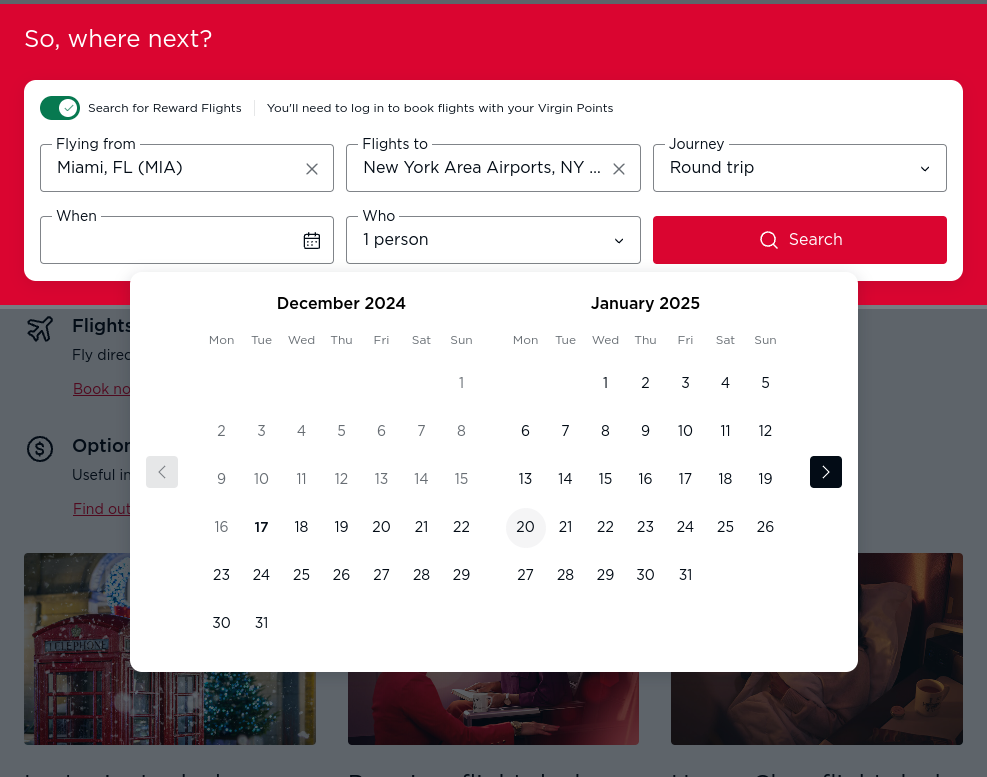
Task: Select December 27 in the calendar
Action: (x=381, y=575)
